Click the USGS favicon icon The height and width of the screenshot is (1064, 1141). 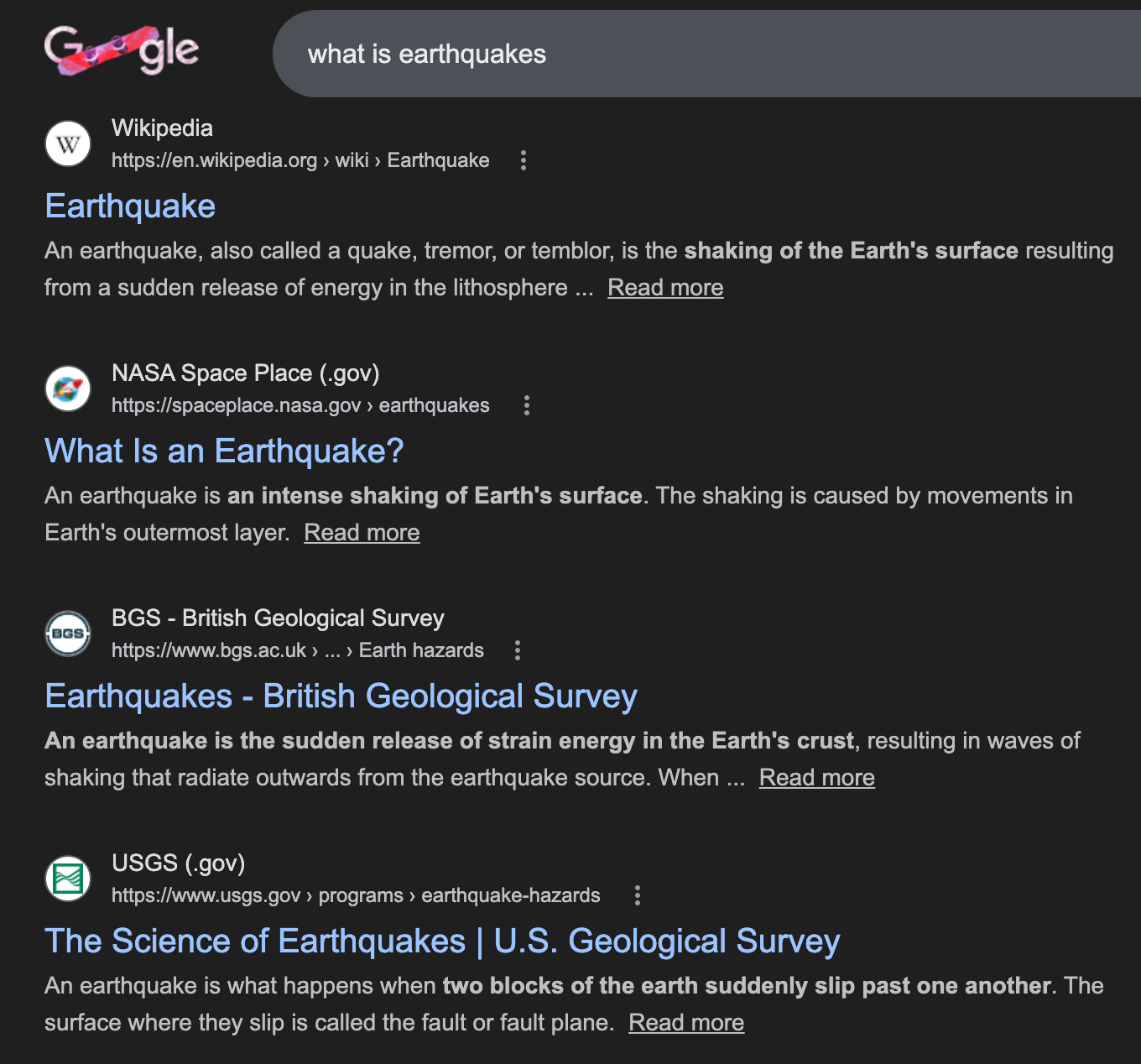pyautogui.click(x=68, y=879)
